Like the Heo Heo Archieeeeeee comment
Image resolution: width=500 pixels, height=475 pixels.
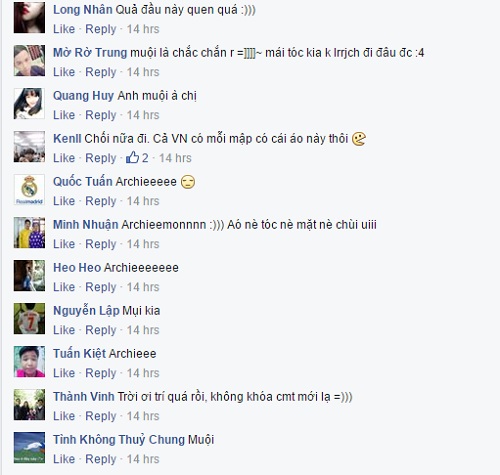coord(64,287)
